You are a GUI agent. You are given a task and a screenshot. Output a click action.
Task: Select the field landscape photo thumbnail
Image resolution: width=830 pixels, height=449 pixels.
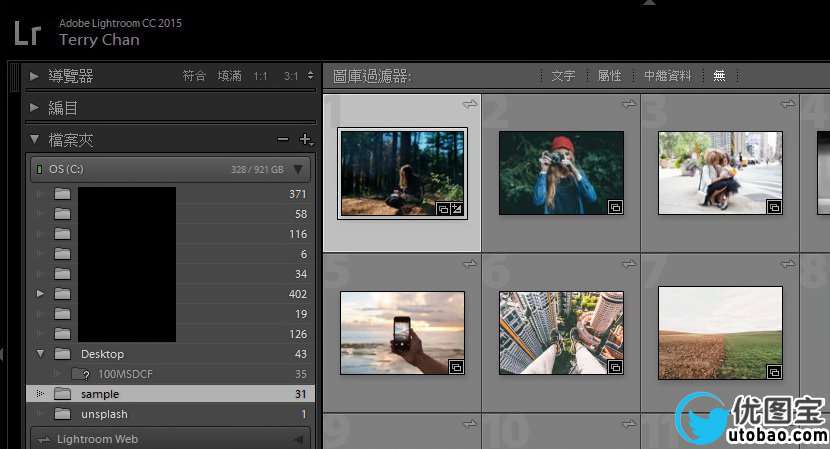[x=720, y=333]
